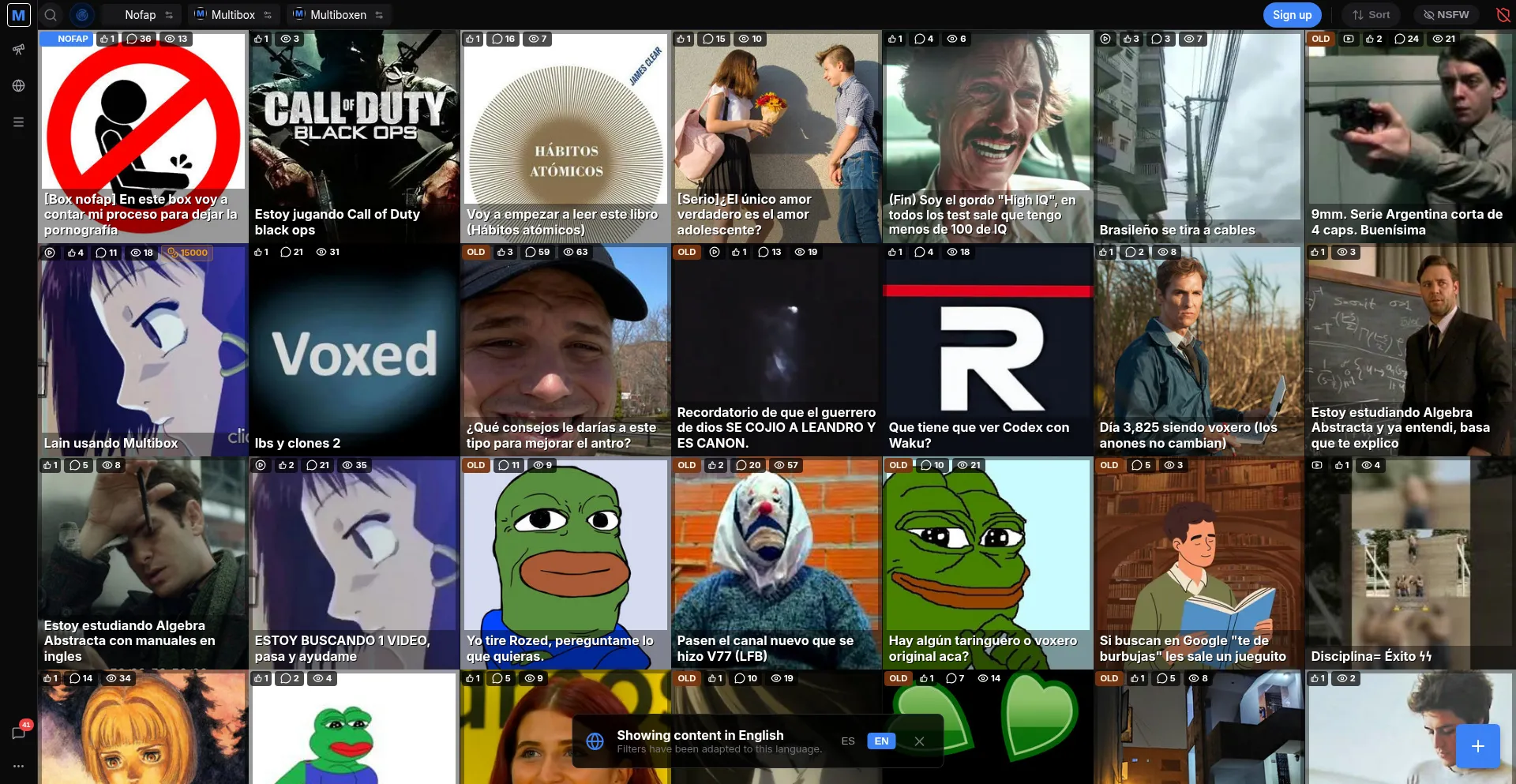Screen dimensions: 1516x784
Task: Switch to the Nofap tab
Action: [140, 15]
